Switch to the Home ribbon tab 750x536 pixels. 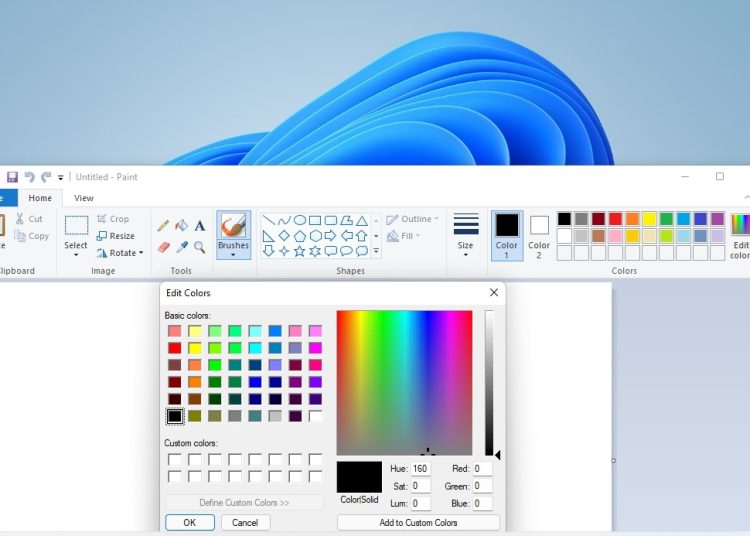(x=40, y=198)
